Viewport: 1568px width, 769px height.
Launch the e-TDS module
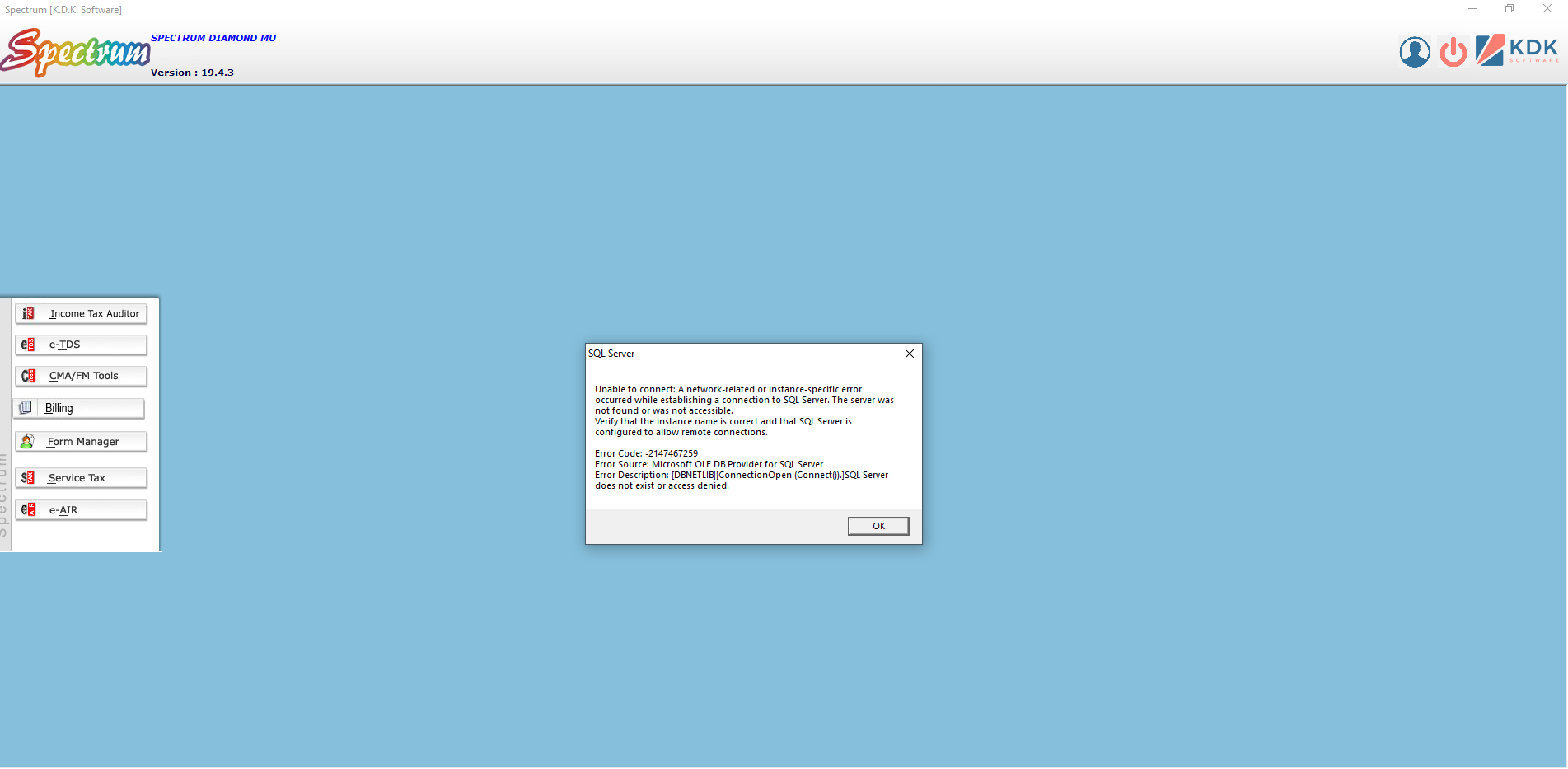81,345
